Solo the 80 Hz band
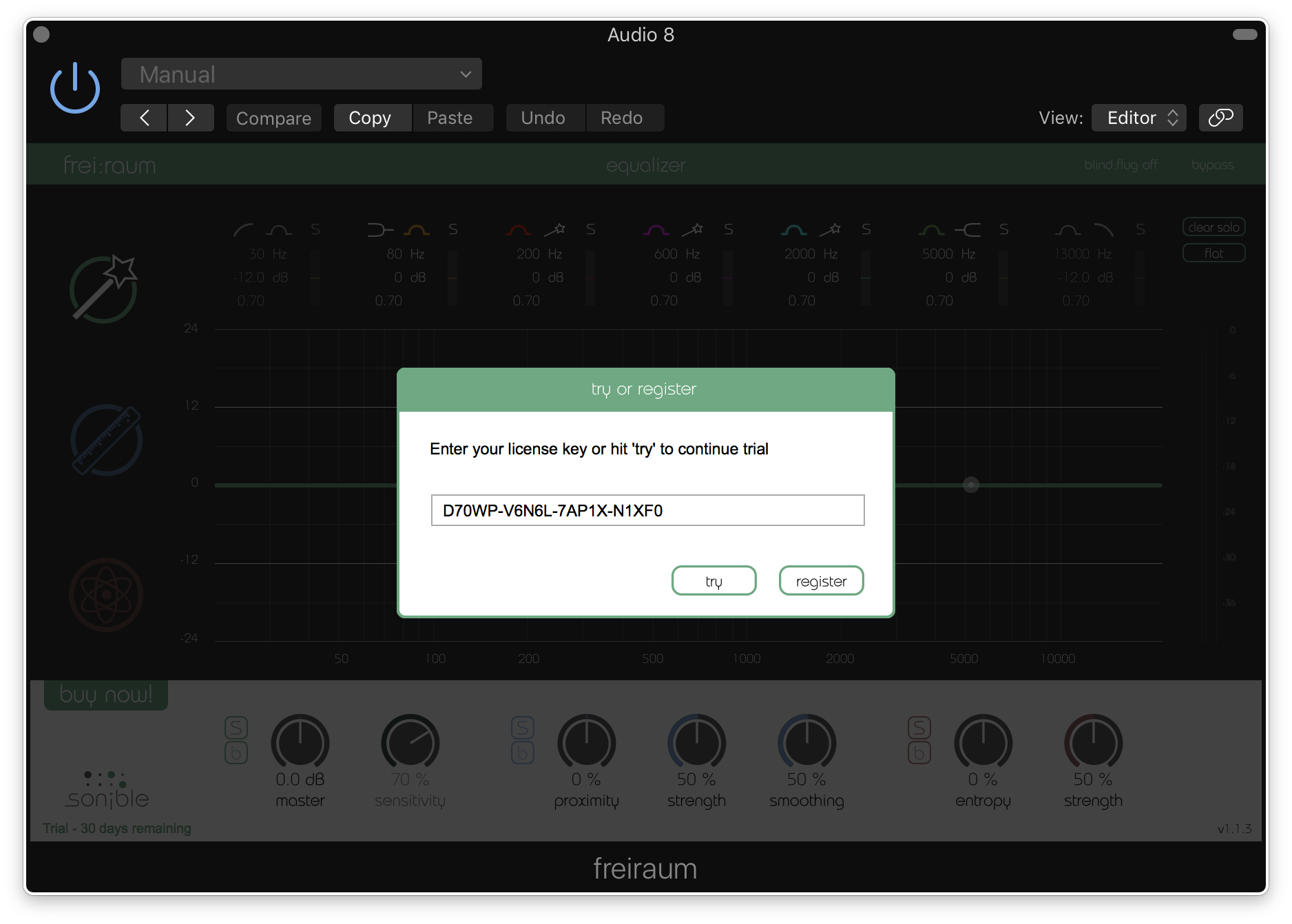 pos(453,229)
